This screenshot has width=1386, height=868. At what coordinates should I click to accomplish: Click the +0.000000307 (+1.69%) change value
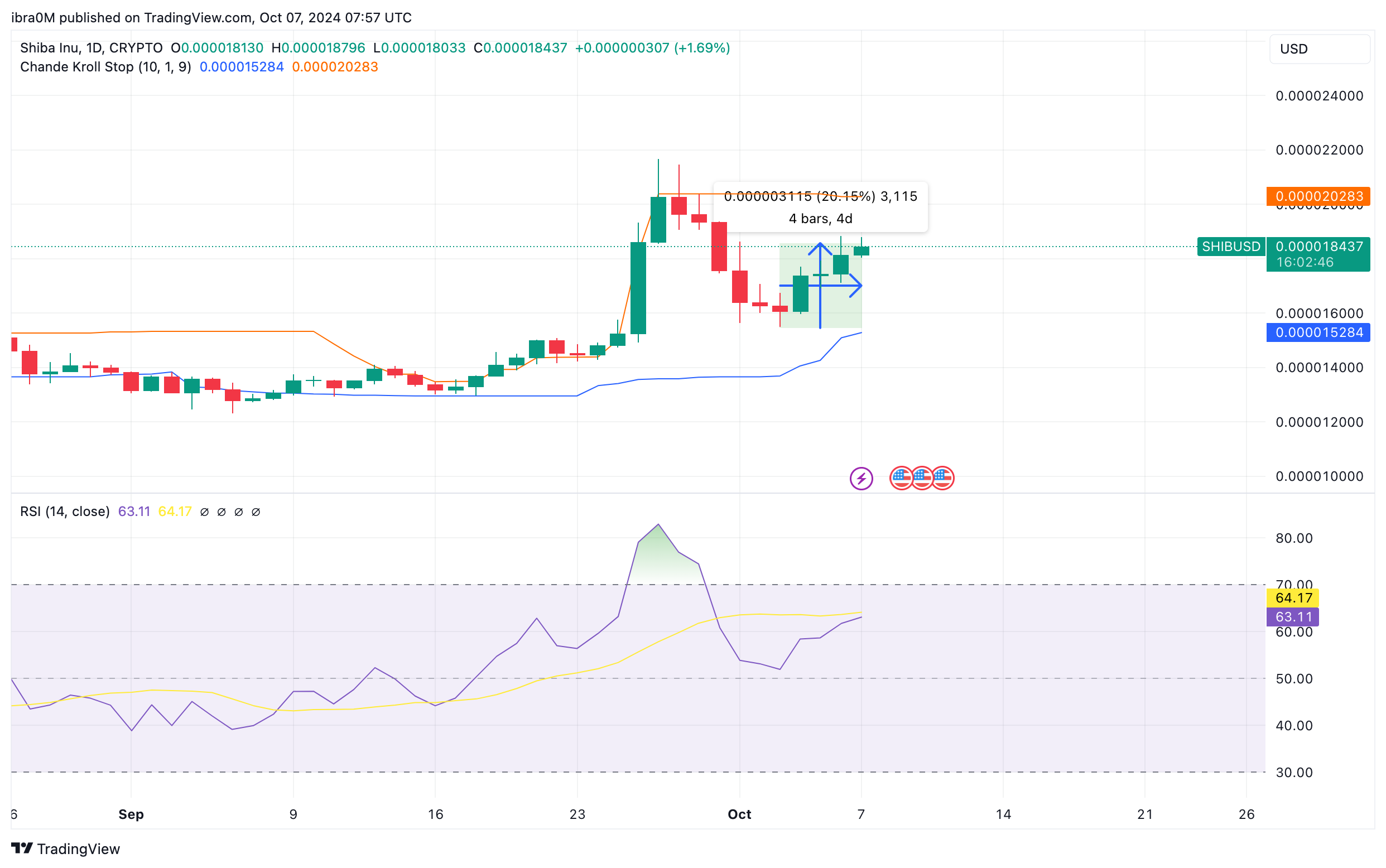(x=652, y=47)
